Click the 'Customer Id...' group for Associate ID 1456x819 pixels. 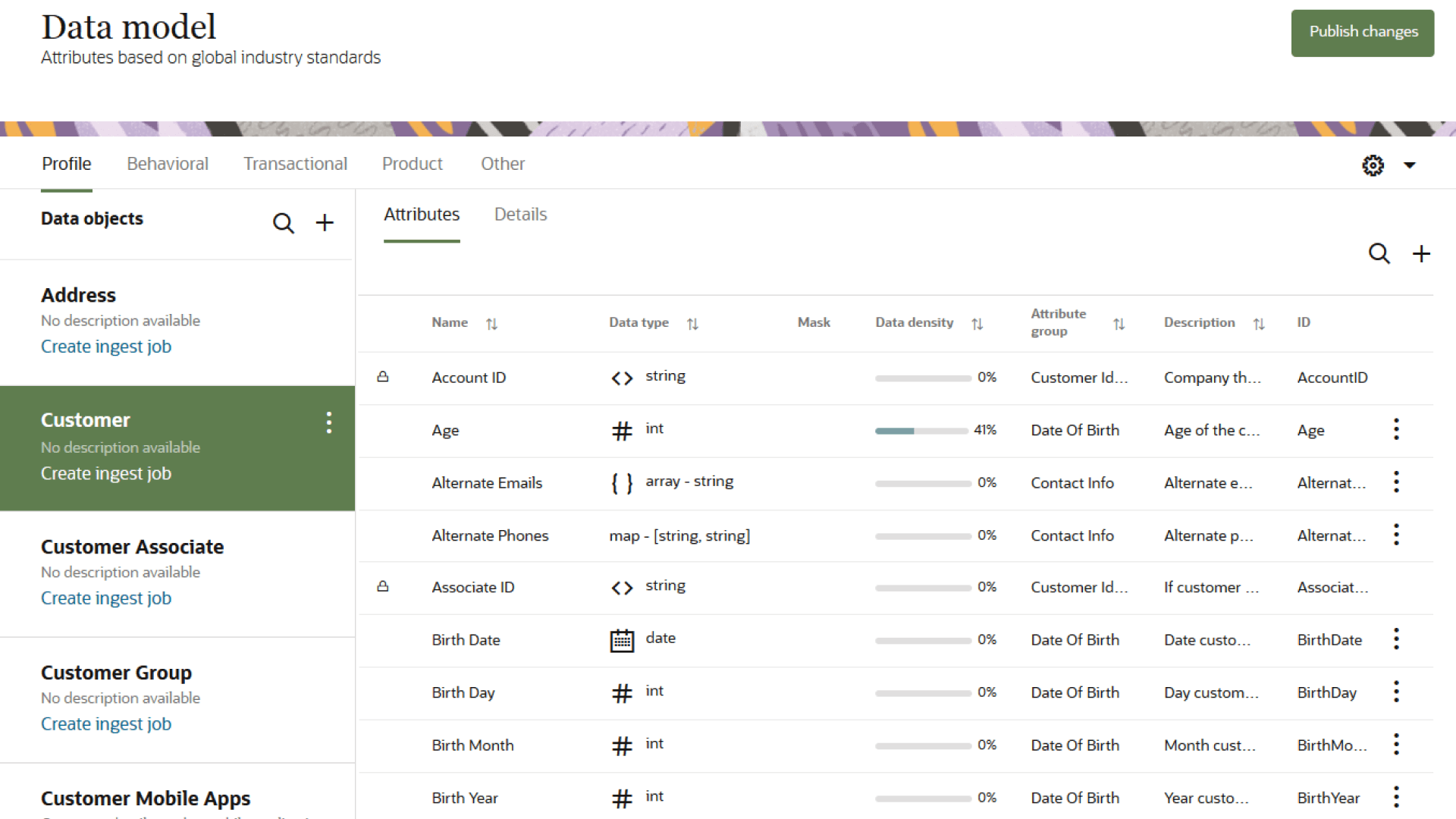1079,588
